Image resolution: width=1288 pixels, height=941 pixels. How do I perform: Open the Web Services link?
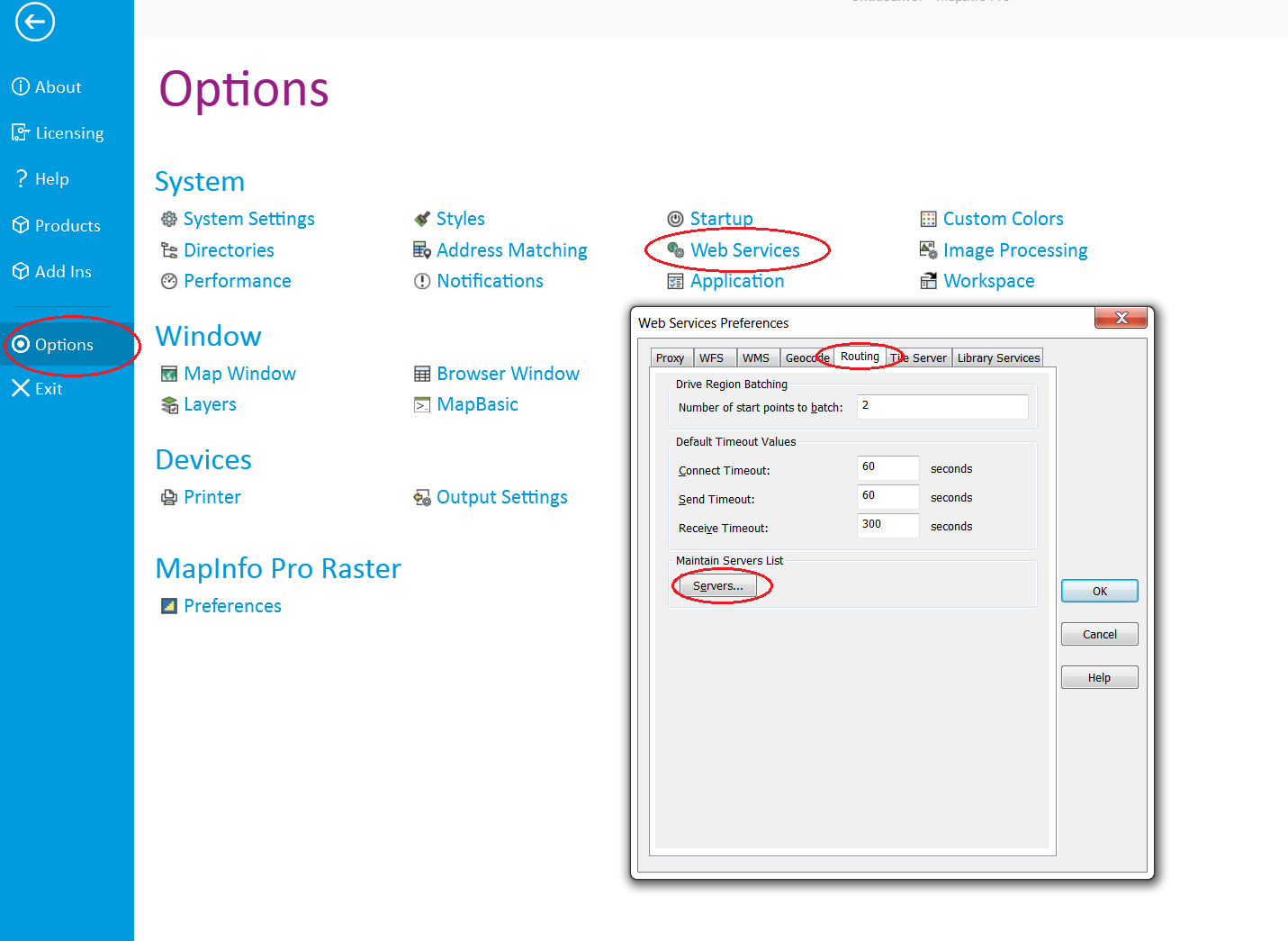point(745,250)
